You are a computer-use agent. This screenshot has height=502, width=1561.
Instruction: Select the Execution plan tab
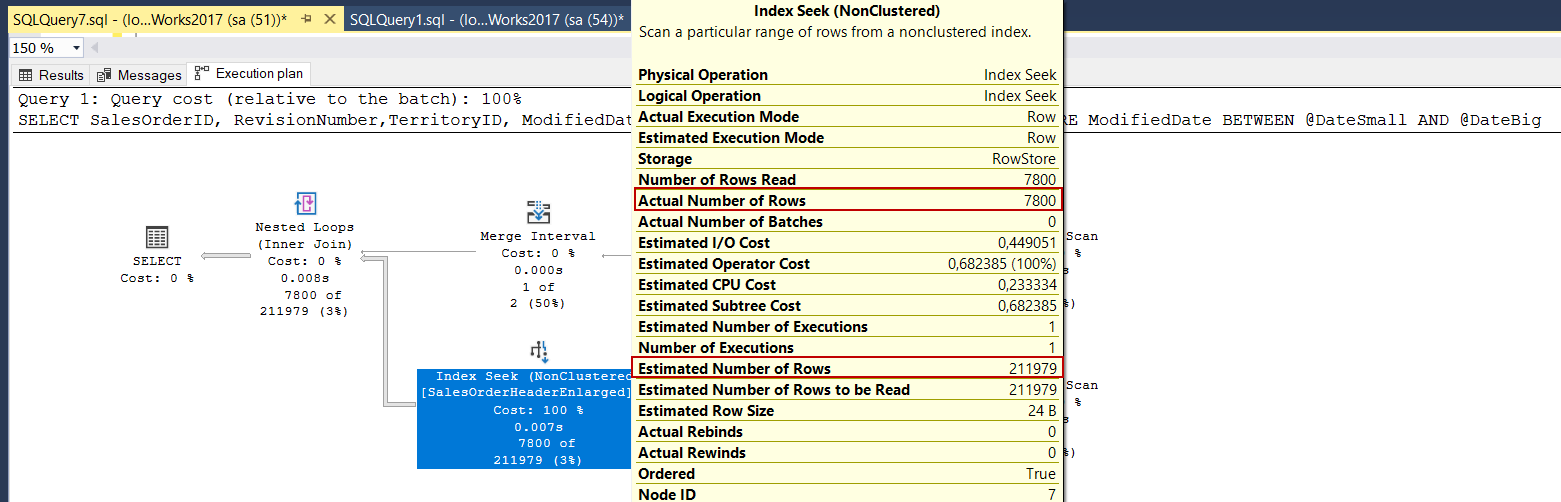[251, 74]
